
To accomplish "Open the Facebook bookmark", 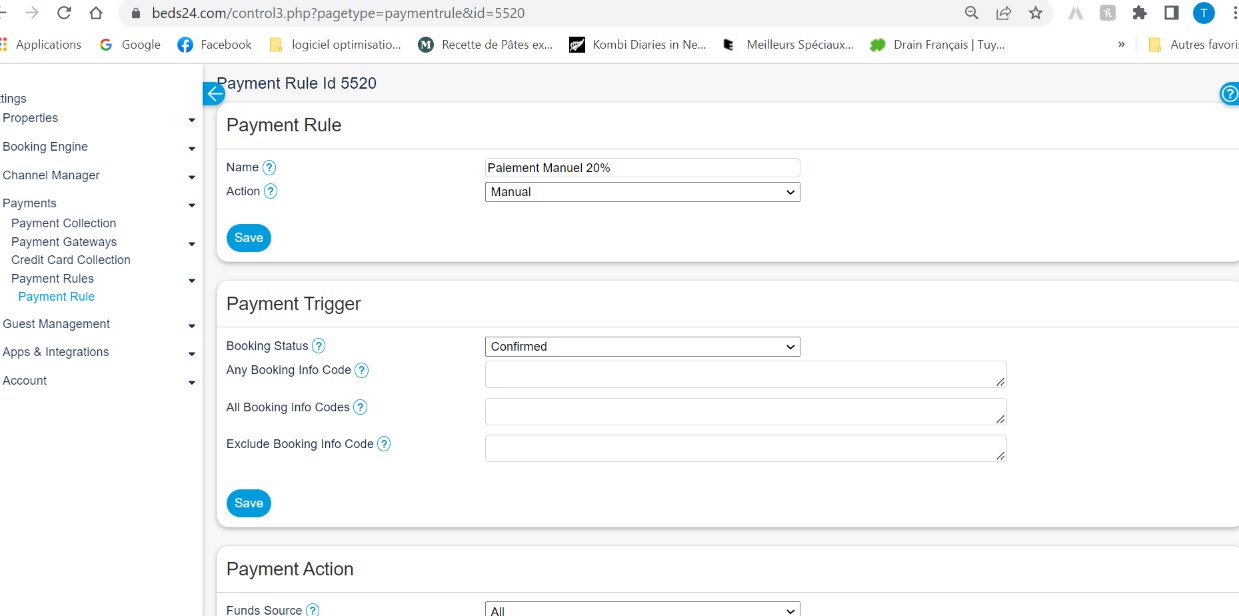I will (214, 44).
